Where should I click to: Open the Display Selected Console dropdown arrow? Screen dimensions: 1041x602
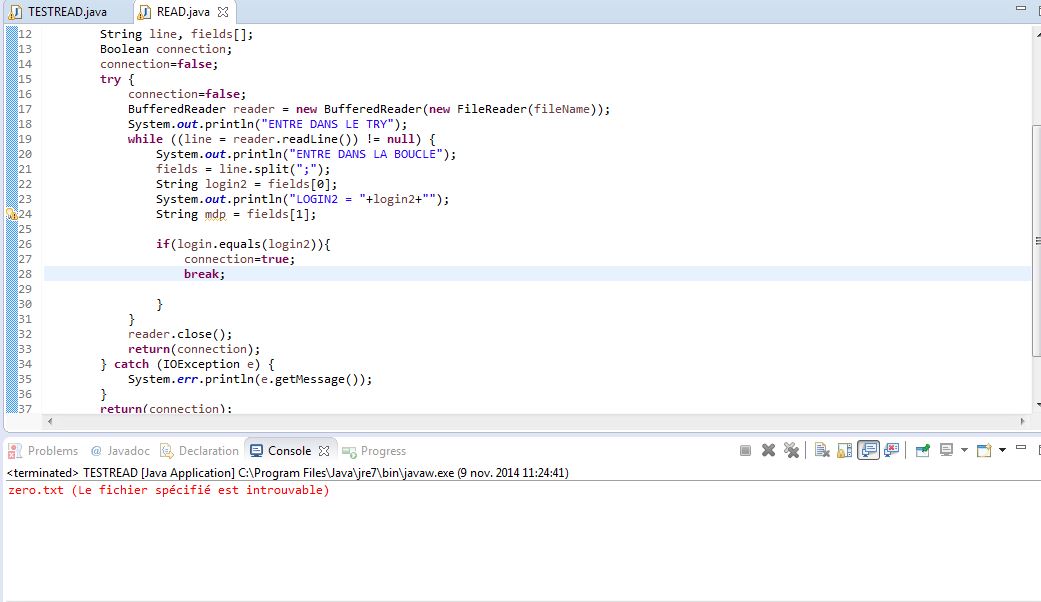964,451
